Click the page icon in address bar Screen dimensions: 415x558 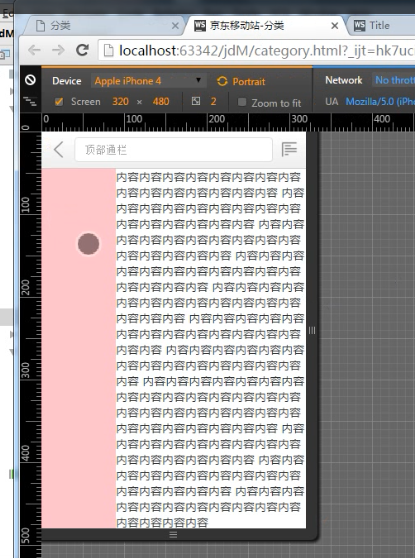(109, 51)
